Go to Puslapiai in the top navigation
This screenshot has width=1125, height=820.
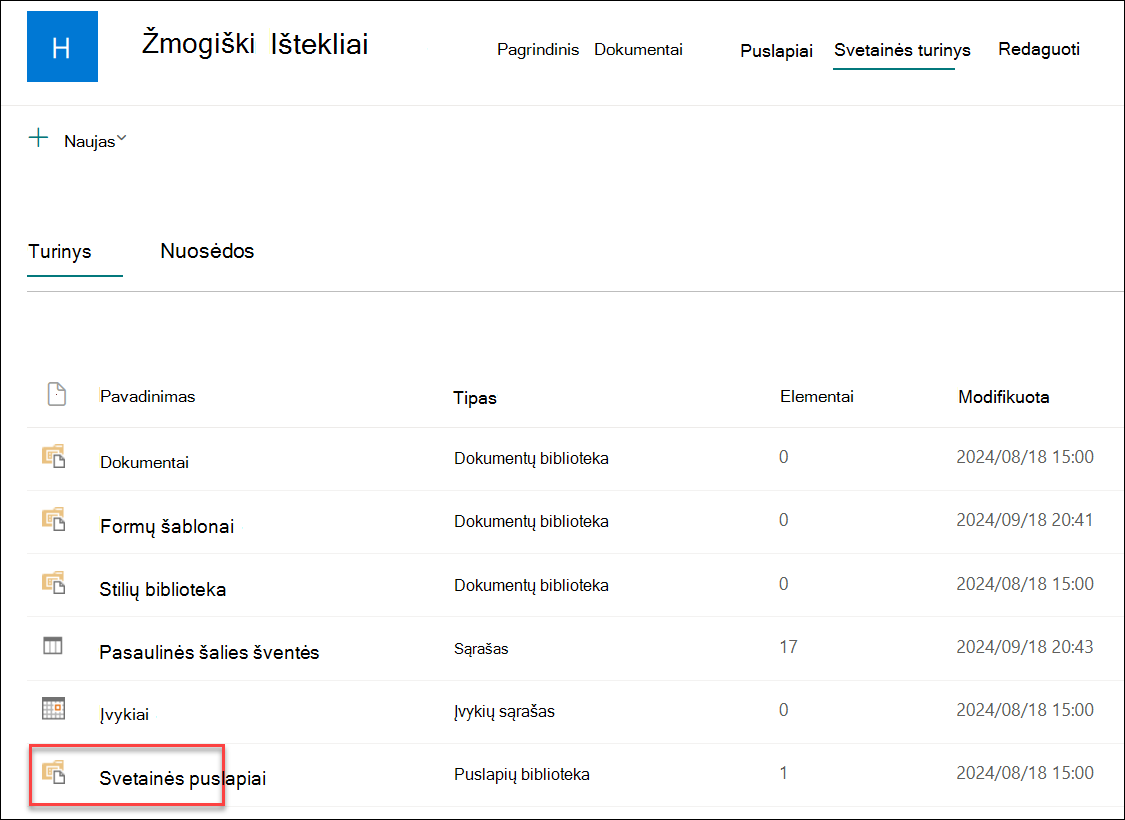(x=776, y=51)
